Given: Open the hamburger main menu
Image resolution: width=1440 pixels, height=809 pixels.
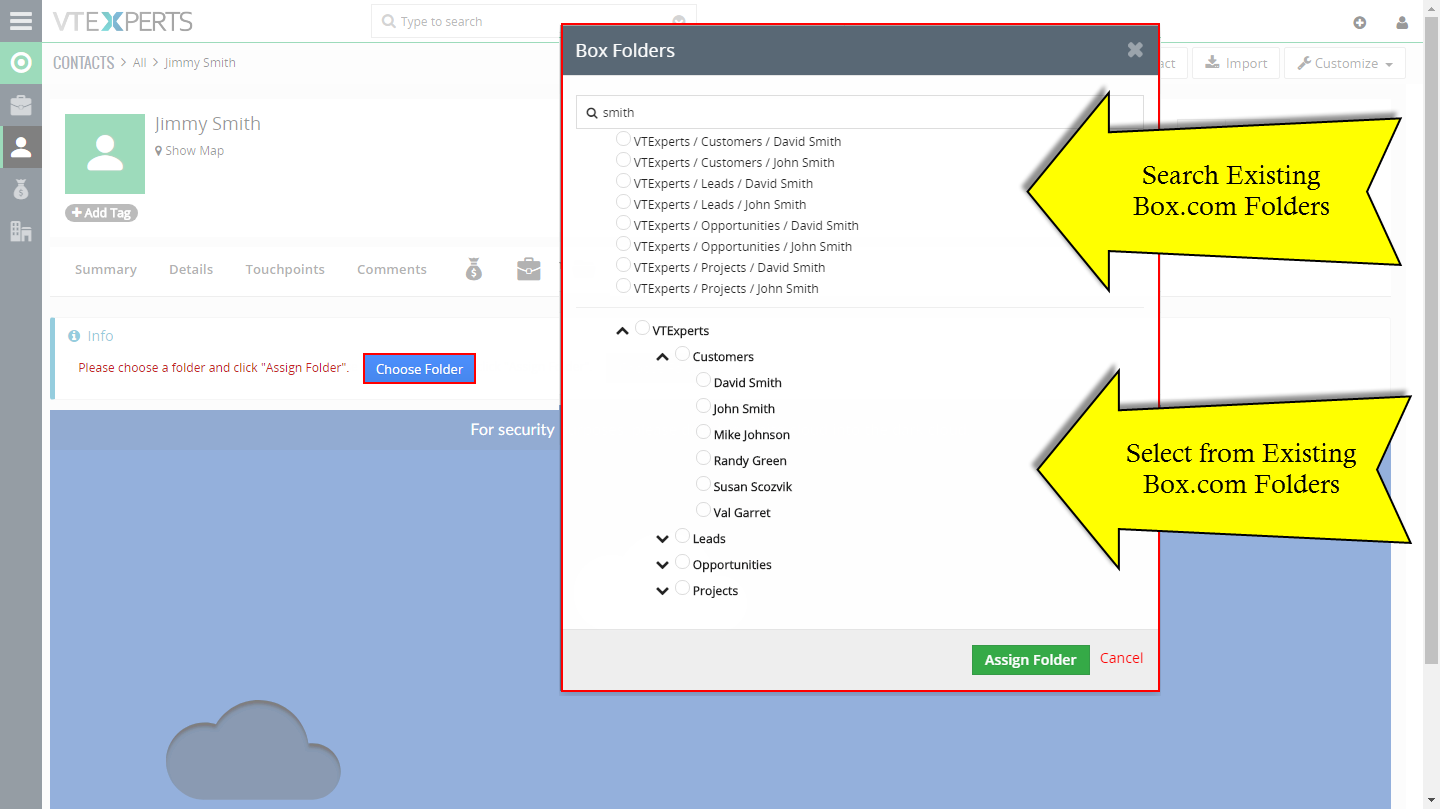Looking at the screenshot, I should pyautogui.click(x=20, y=20).
